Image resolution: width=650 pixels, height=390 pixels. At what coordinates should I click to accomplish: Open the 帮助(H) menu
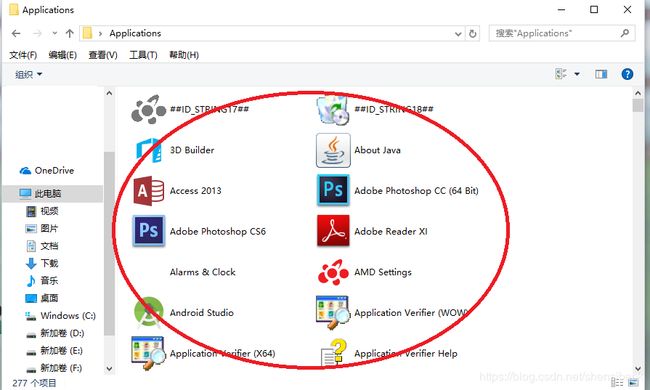[x=184, y=55]
